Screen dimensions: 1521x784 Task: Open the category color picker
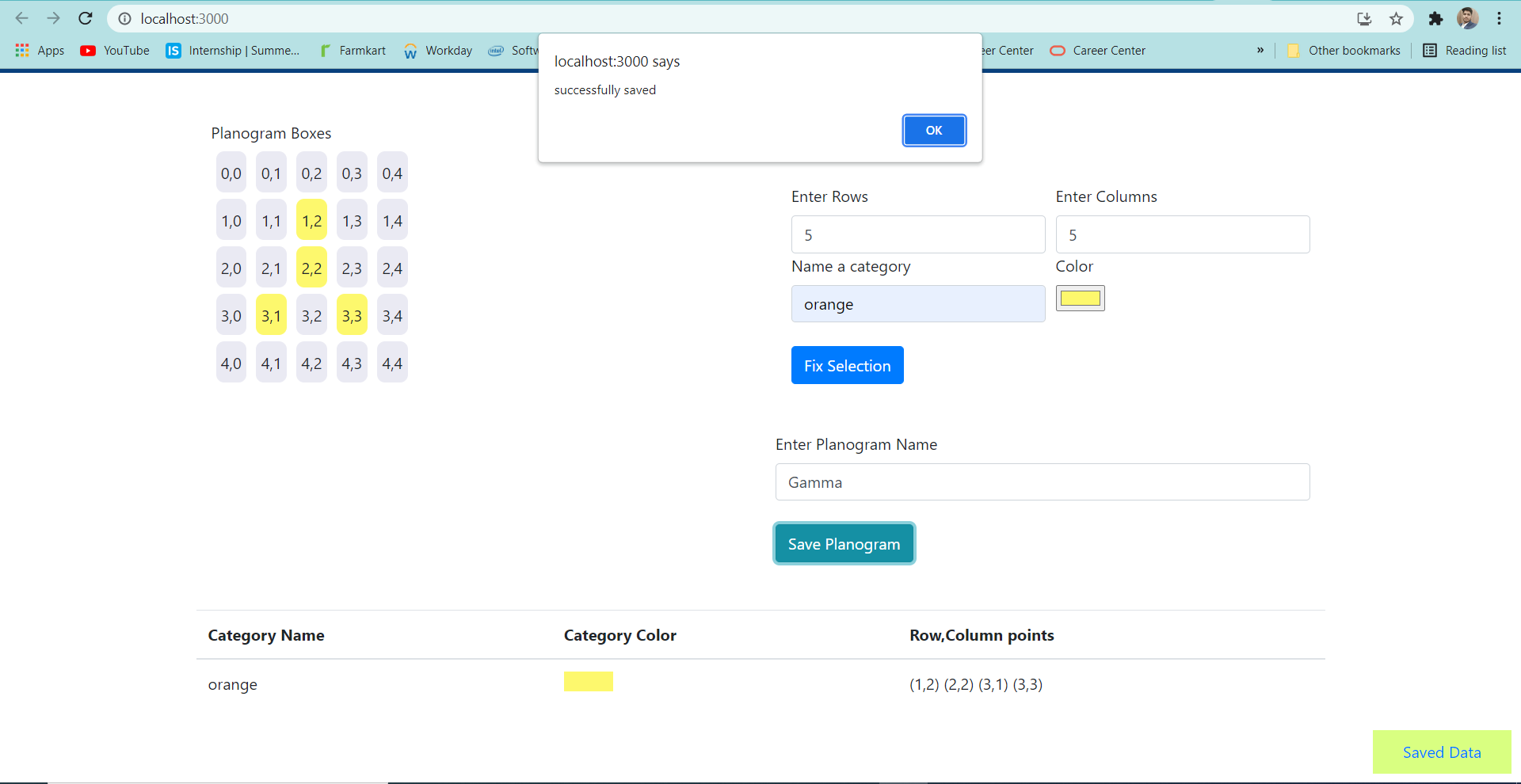(x=1080, y=298)
